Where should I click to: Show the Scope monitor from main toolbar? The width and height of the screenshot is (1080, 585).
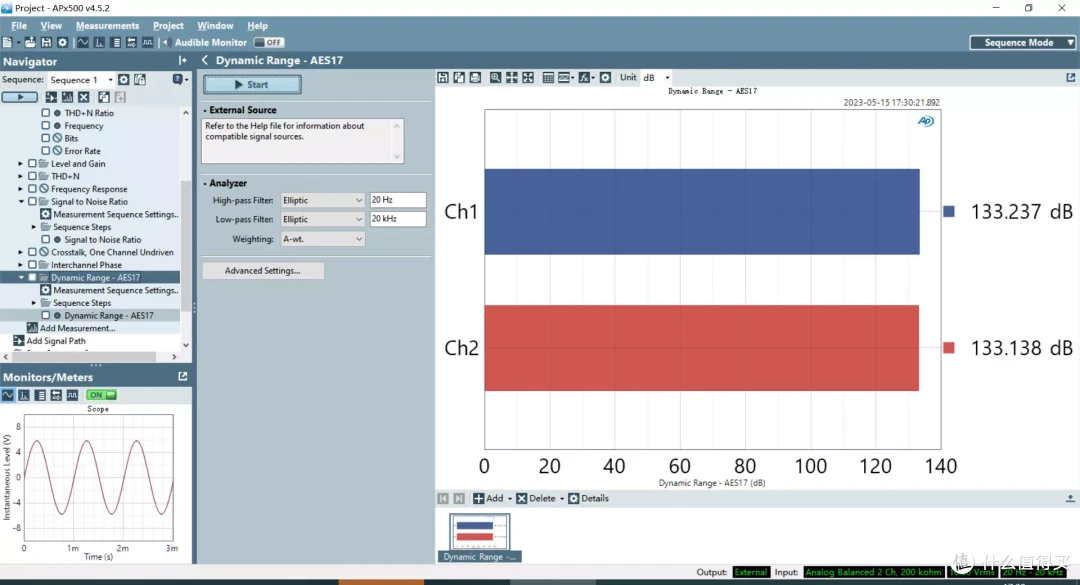(83, 43)
